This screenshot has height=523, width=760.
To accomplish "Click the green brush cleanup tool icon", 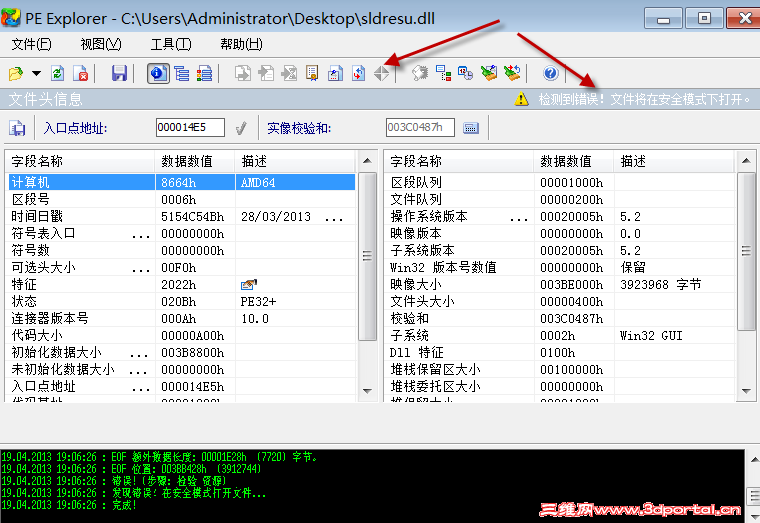I will pyautogui.click(x=489, y=74).
